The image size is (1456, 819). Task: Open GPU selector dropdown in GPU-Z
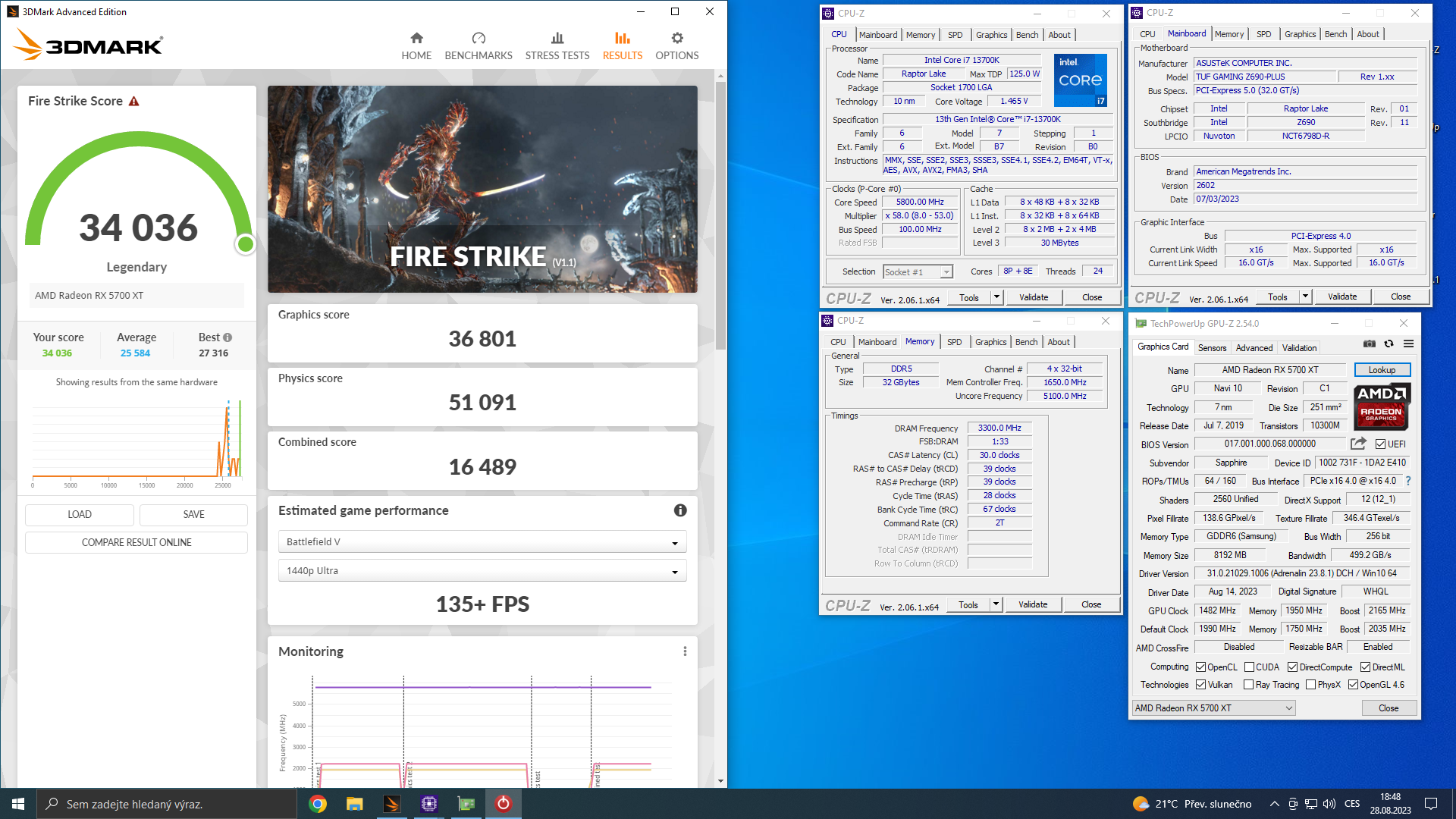1213,708
